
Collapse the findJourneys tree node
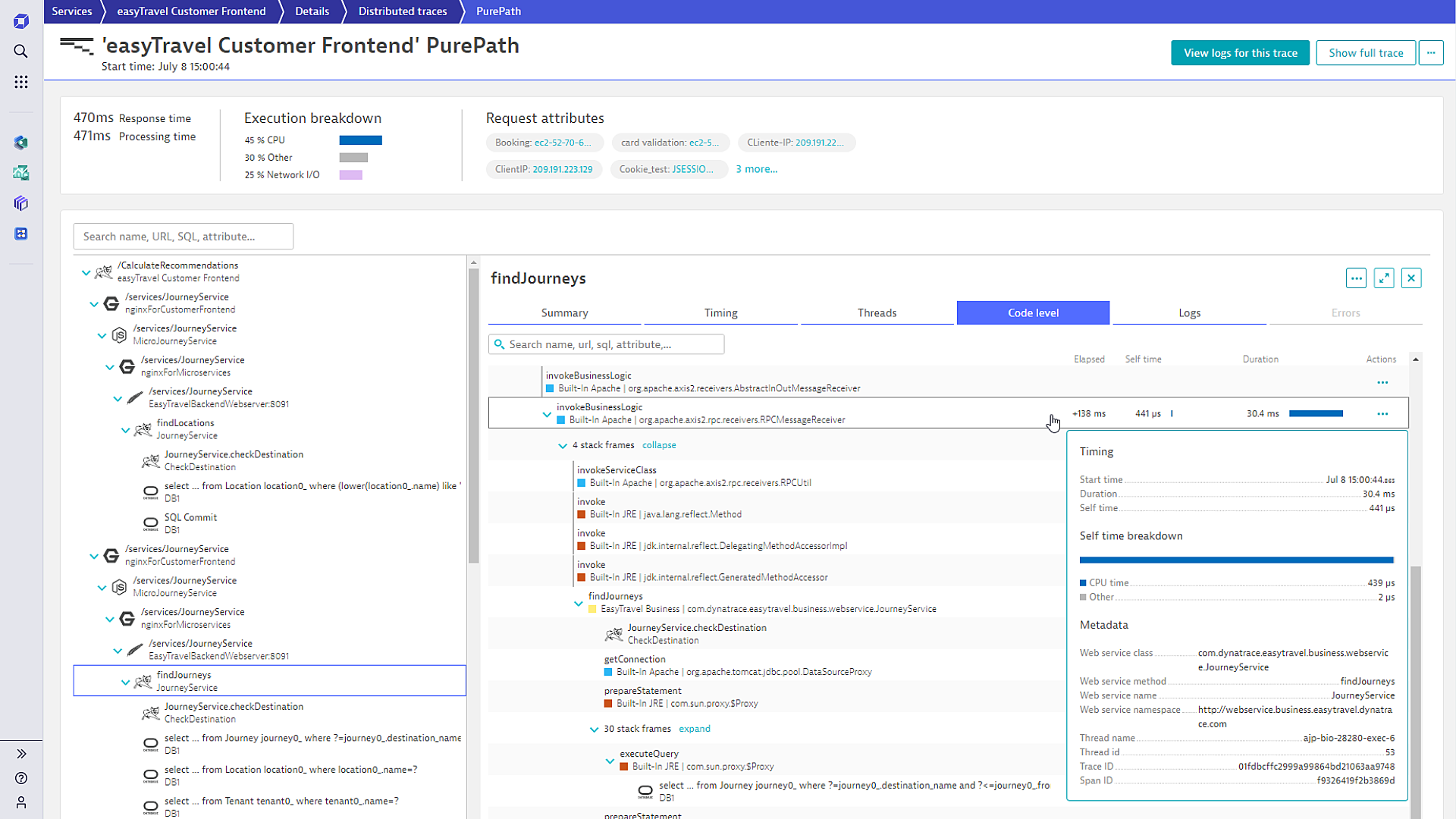coord(125,682)
